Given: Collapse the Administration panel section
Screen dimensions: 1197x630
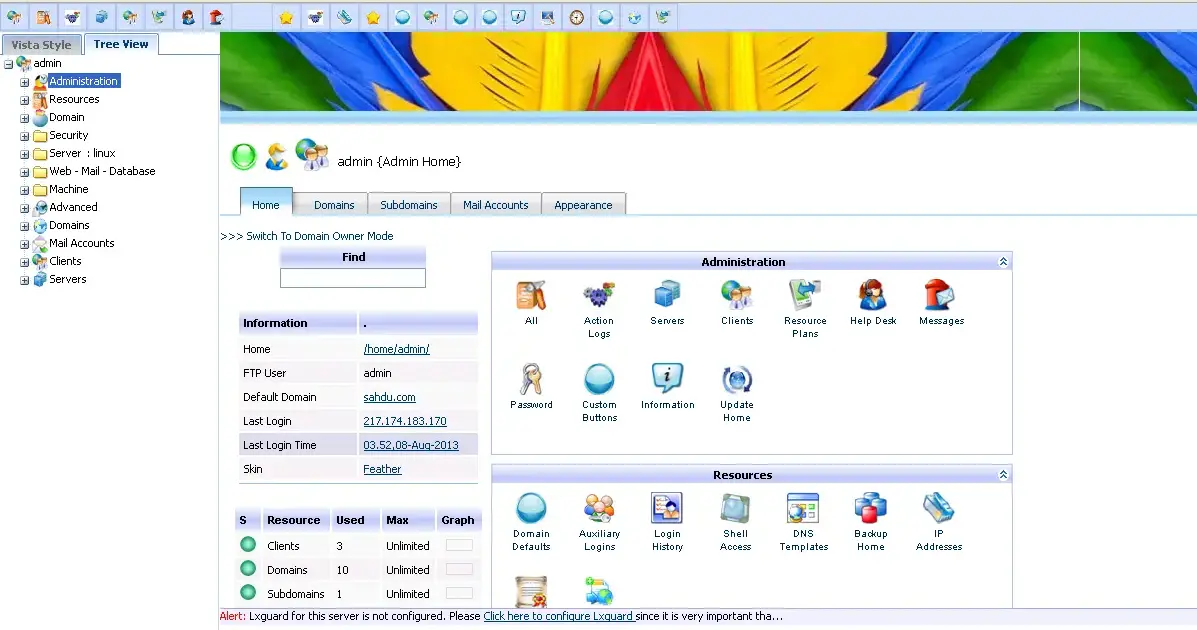Looking at the screenshot, I should point(1003,262).
